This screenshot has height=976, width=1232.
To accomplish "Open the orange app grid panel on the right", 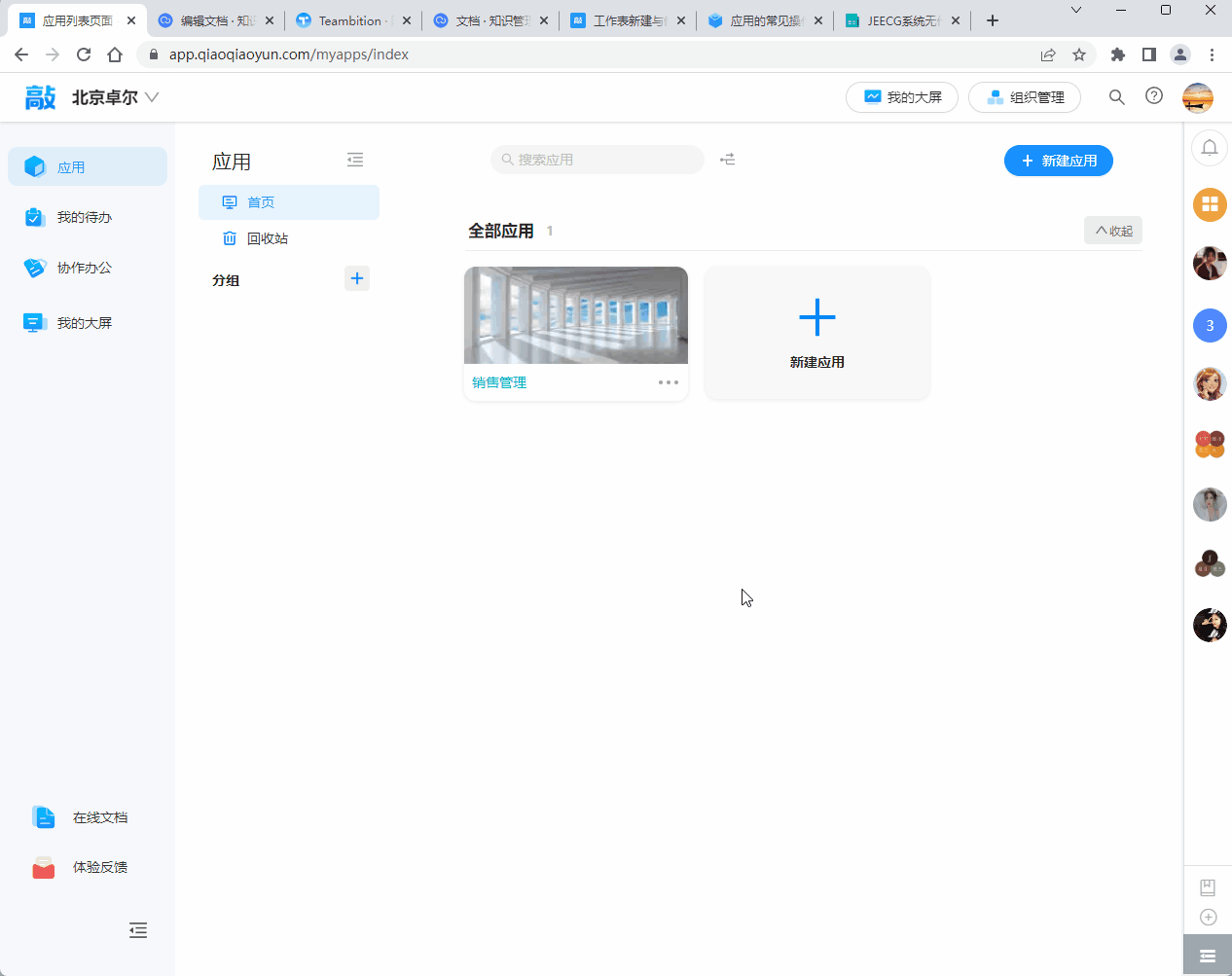I will click(1209, 205).
